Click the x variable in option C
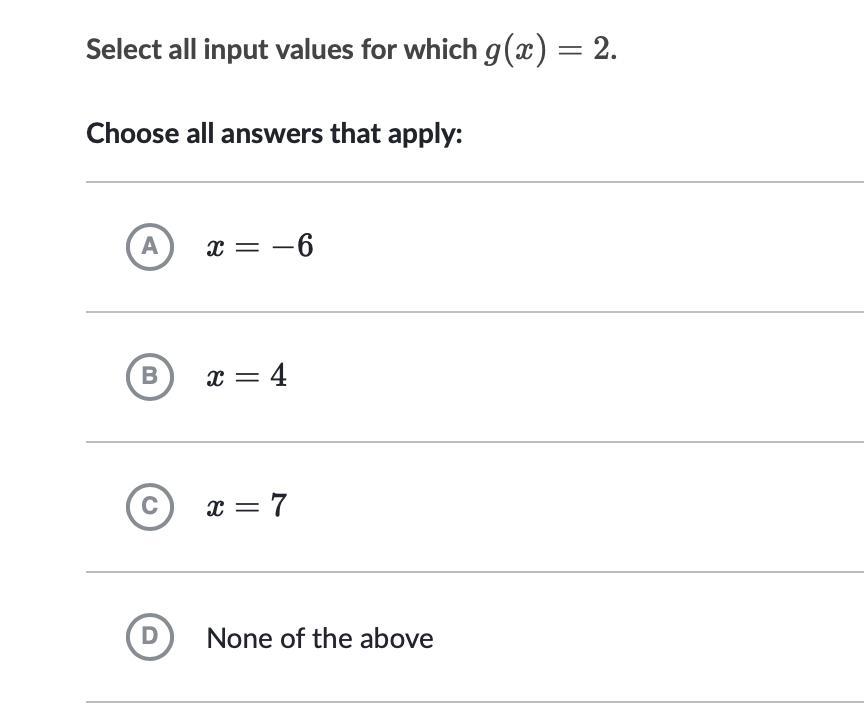864x714 pixels. (214, 508)
